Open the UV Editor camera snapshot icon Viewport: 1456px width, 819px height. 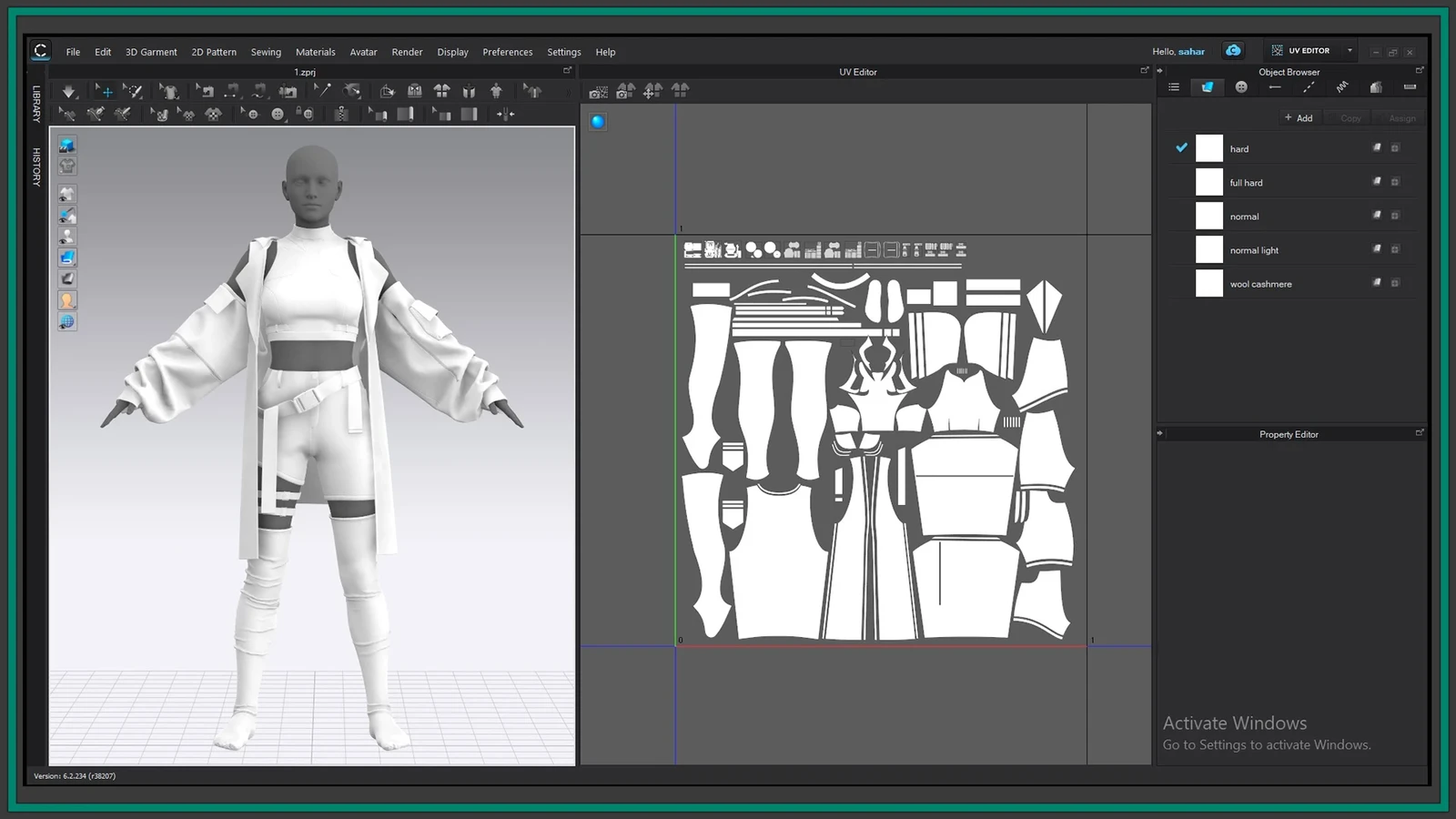pos(598,91)
